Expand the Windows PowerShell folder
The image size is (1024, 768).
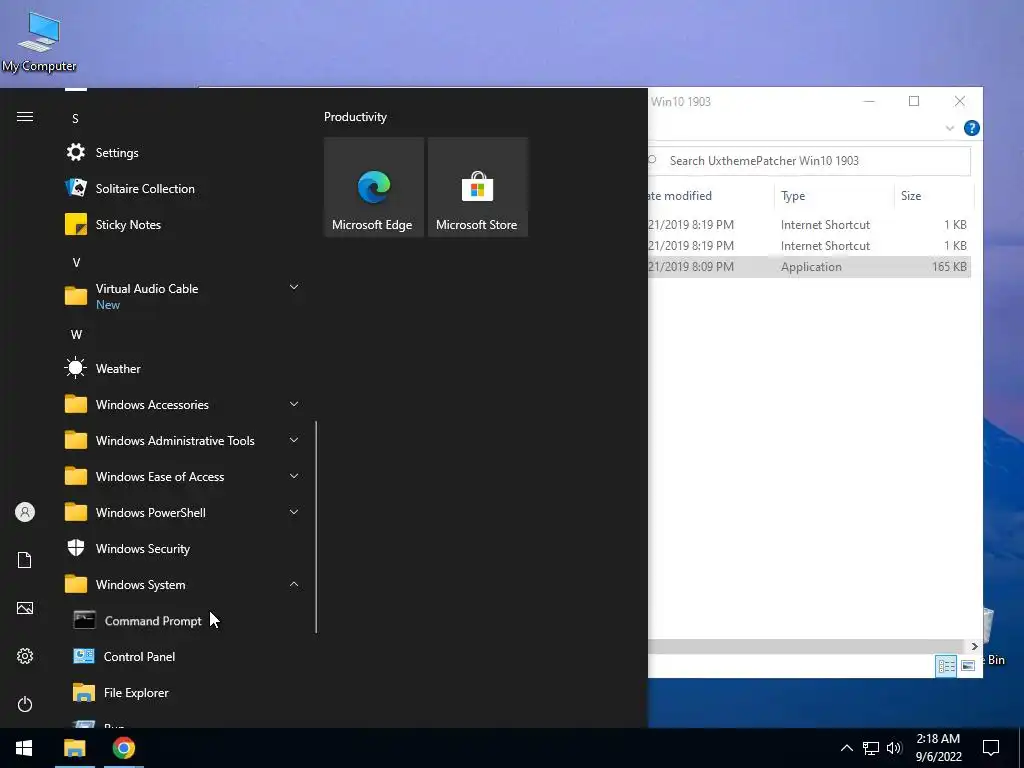pos(294,512)
